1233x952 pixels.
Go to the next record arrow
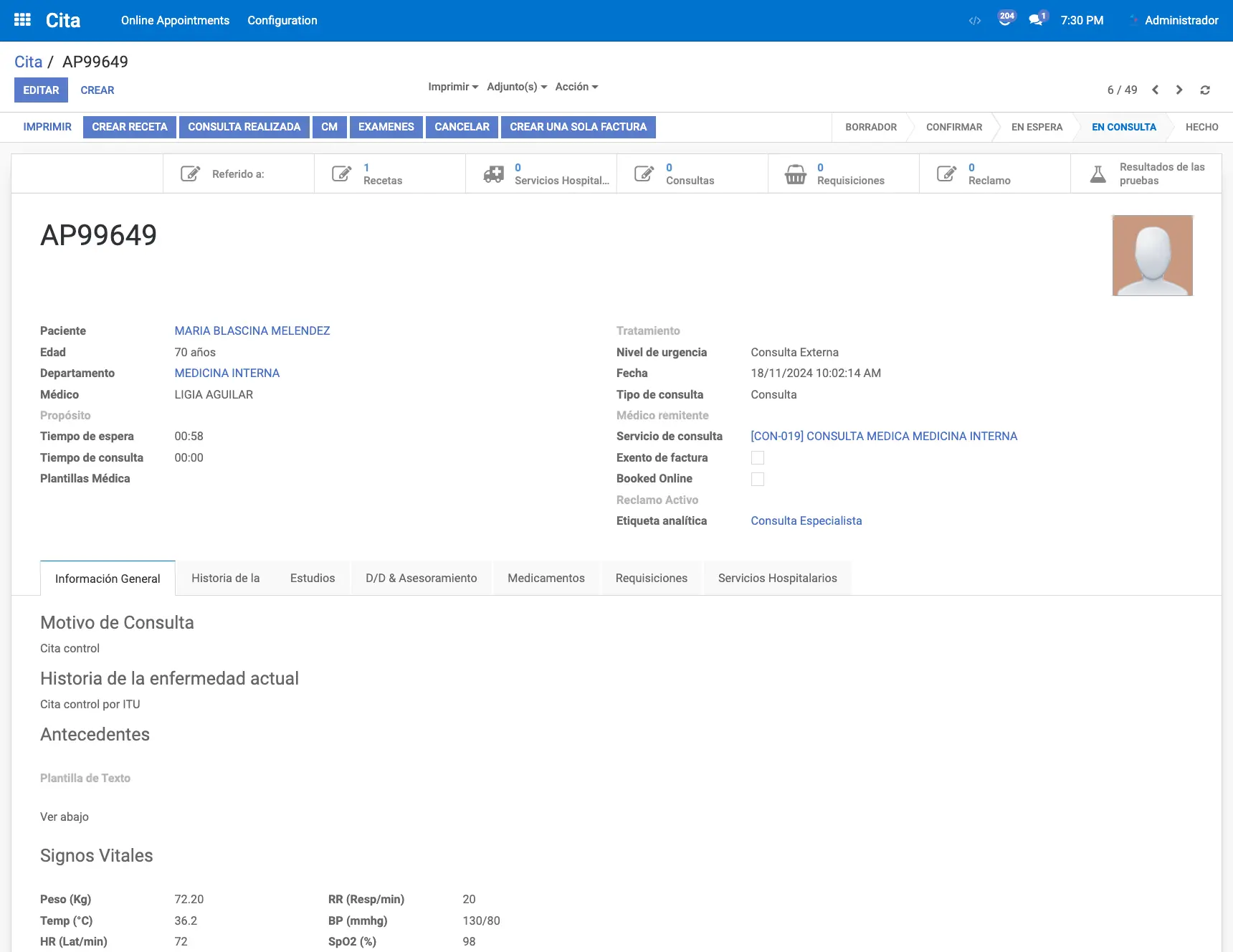click(x=1179, y=90)
